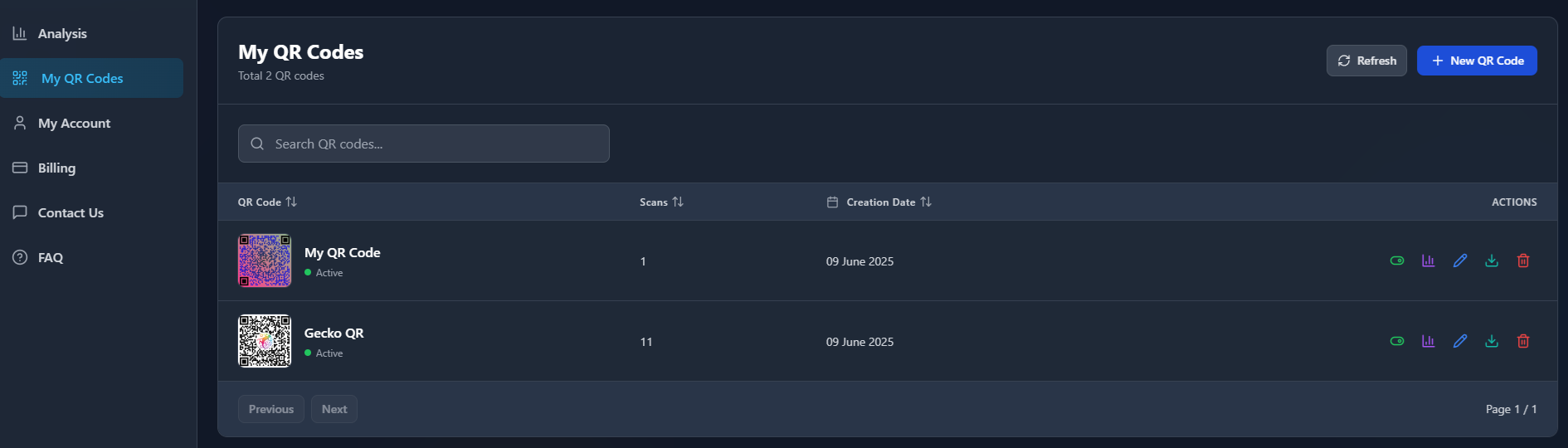Toggle active status of My QR Code

(x=1397, y=261)
